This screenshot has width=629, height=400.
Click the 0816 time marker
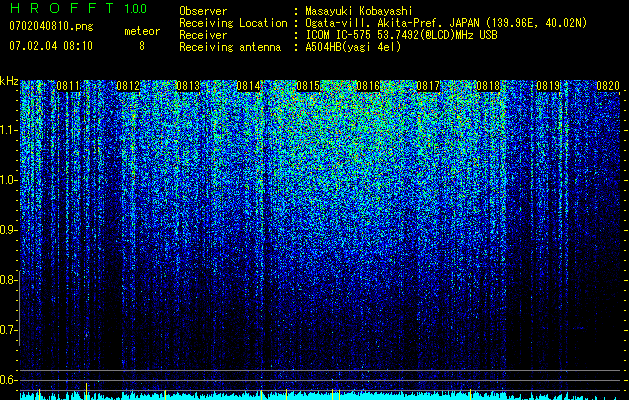pyautogui.click(x=368, y=86)
